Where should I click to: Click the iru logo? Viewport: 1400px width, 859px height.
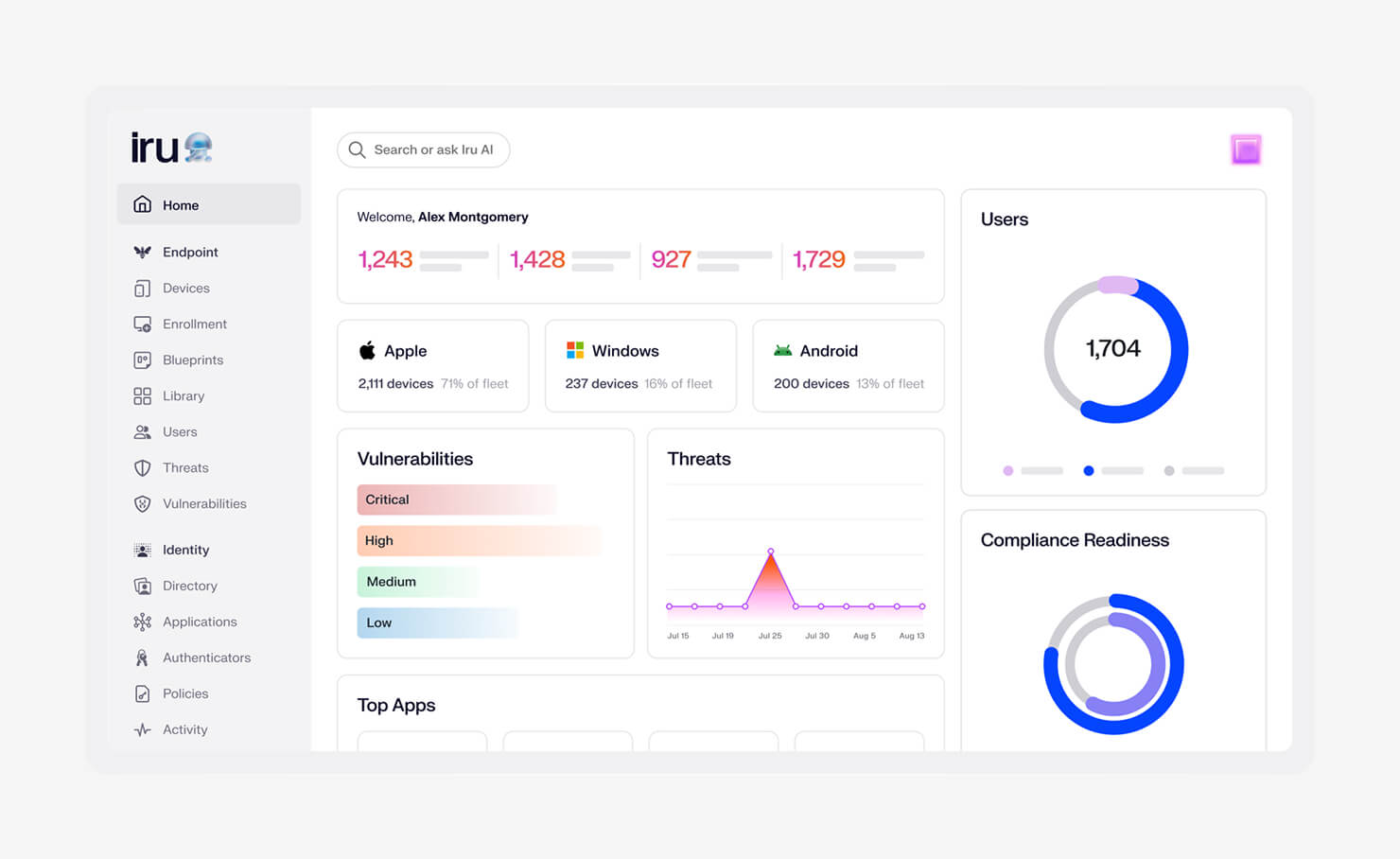(171, 148)
